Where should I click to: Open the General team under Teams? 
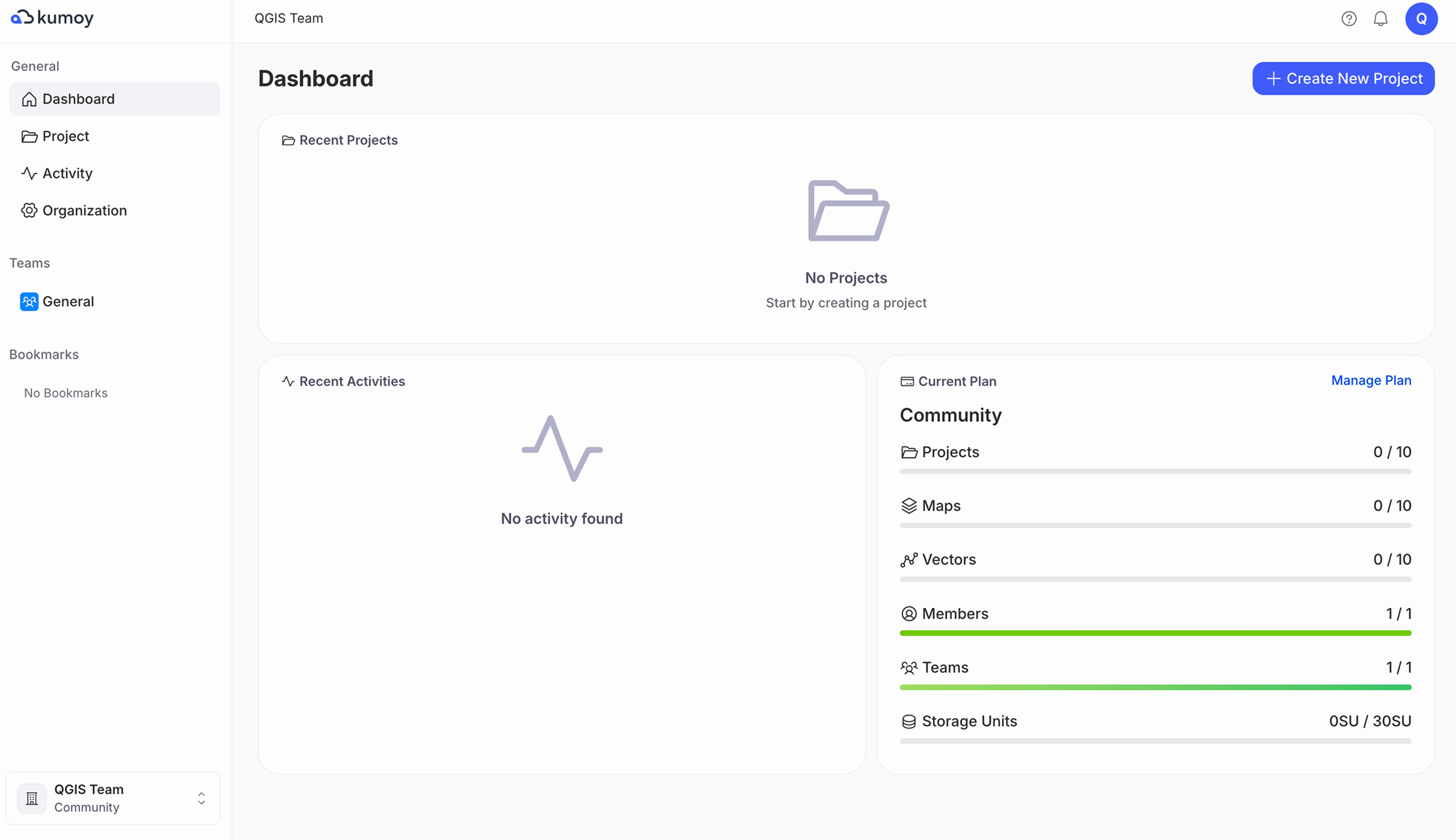pos(68,301)
